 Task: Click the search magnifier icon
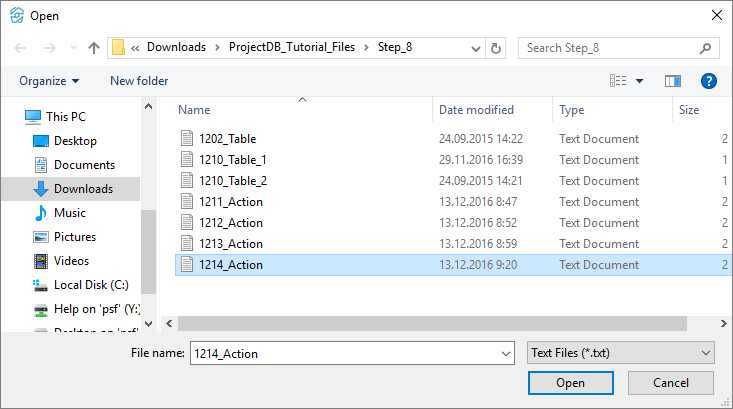705,47
